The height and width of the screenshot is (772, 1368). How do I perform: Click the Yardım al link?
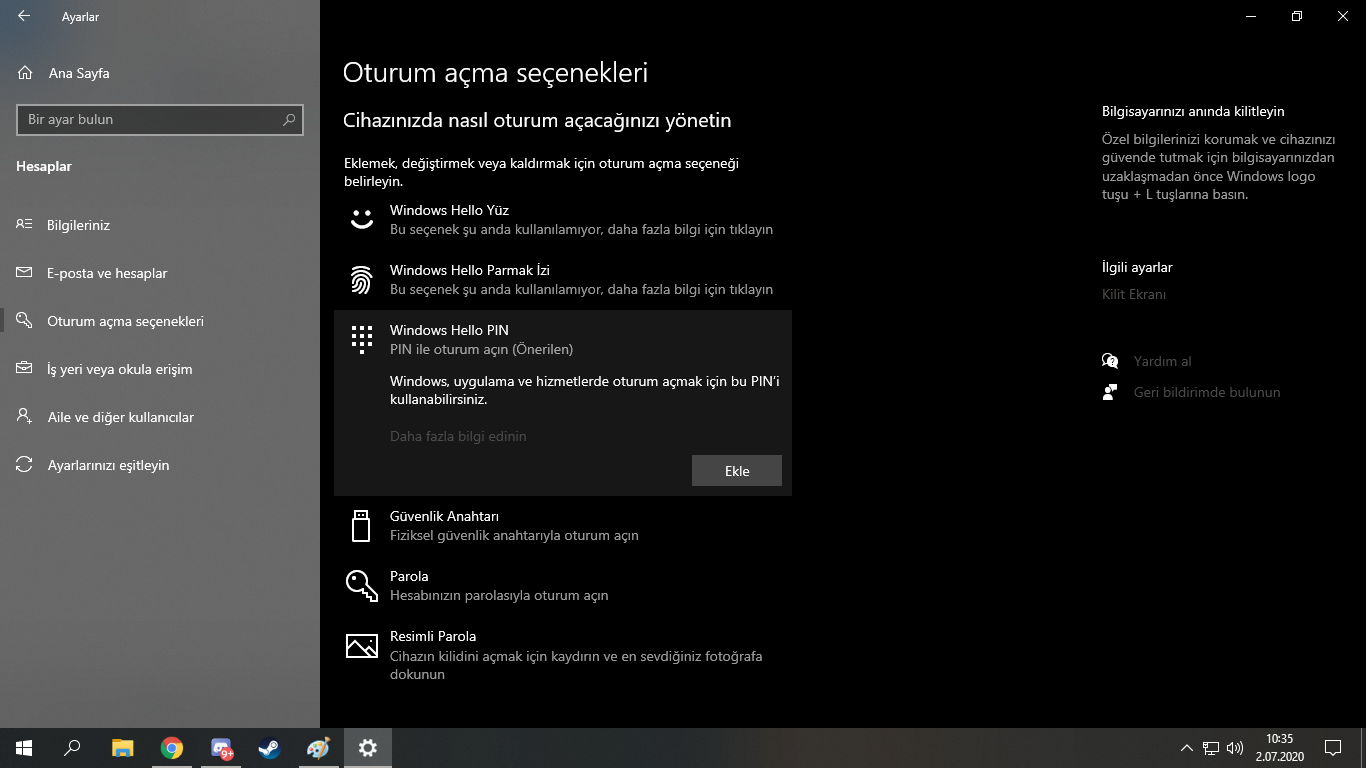tap(1162, 361)
